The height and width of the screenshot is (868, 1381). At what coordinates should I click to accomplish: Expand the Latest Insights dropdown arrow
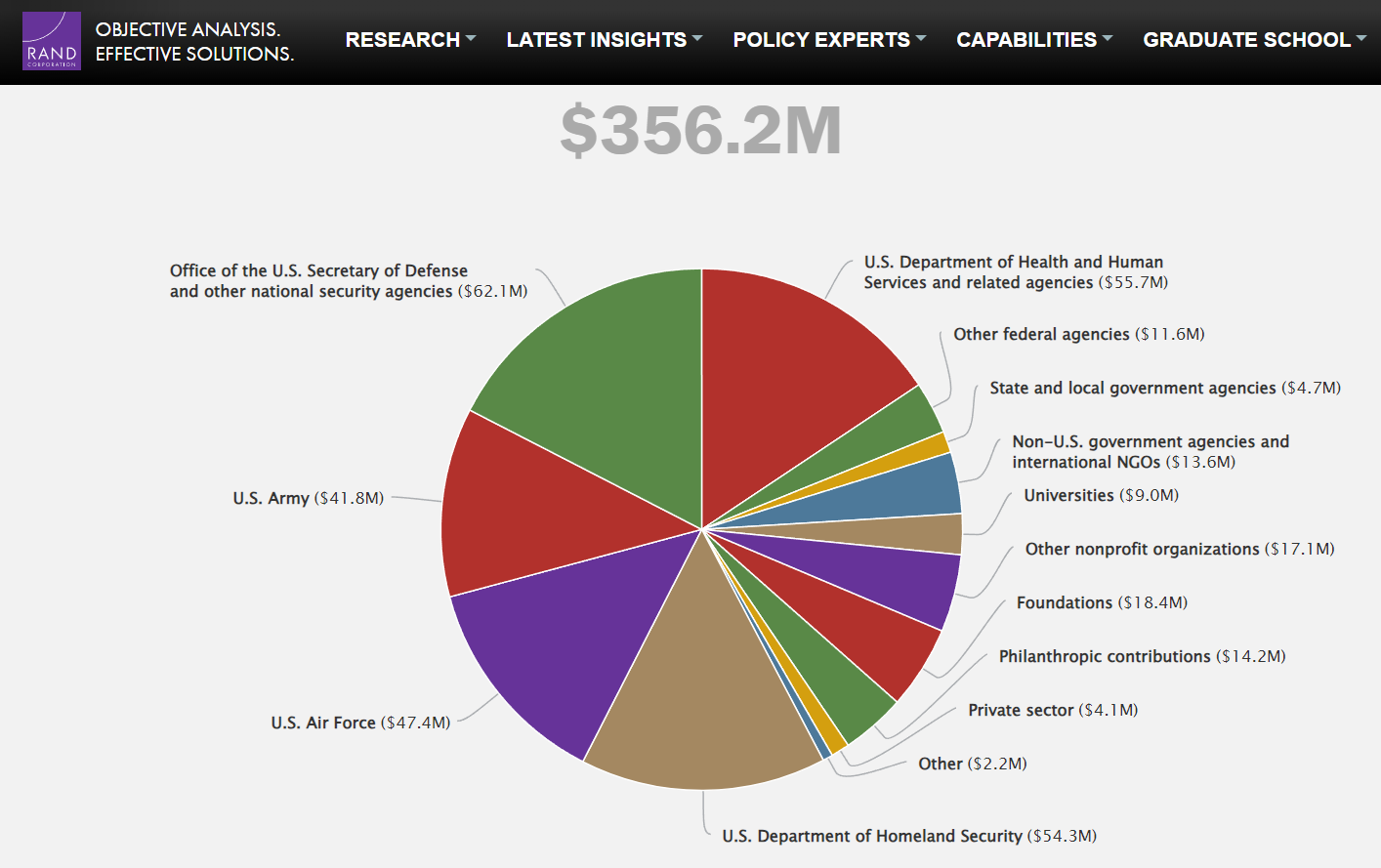(x=697, y=39)
